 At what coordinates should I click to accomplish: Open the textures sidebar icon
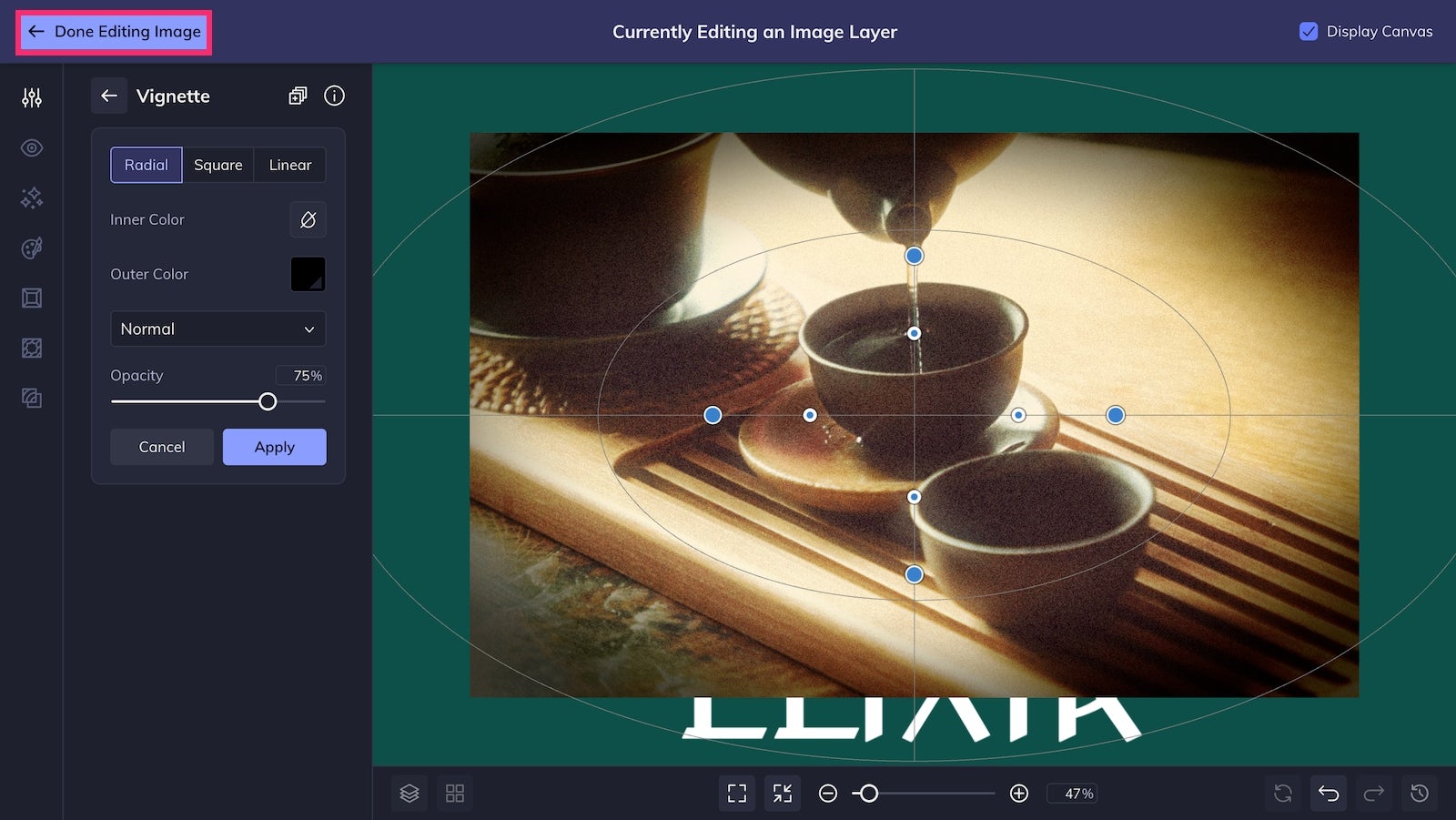[32, 398]
